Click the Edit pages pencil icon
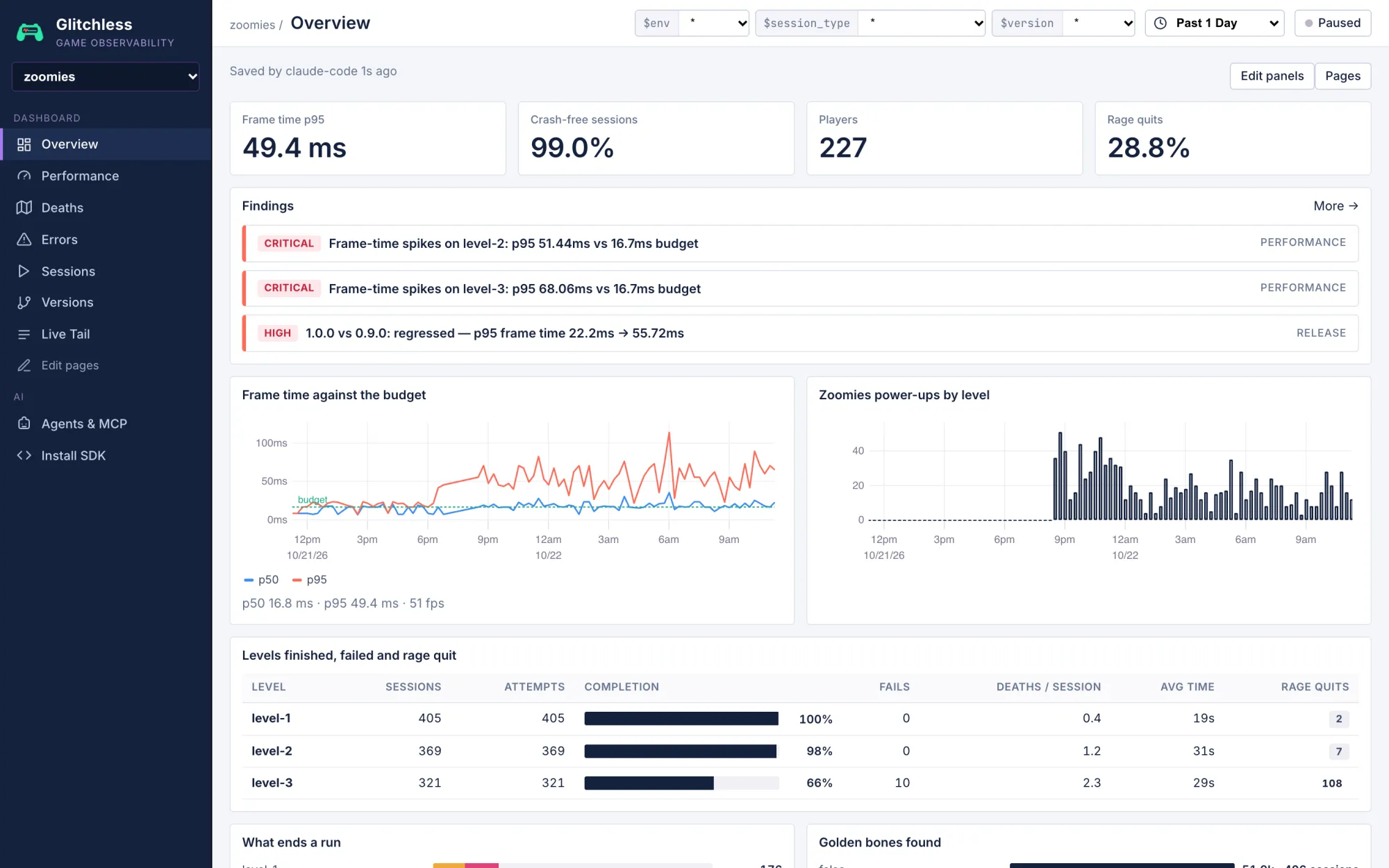The height and width of the screenshot is (868, 1389). (24, 366)
